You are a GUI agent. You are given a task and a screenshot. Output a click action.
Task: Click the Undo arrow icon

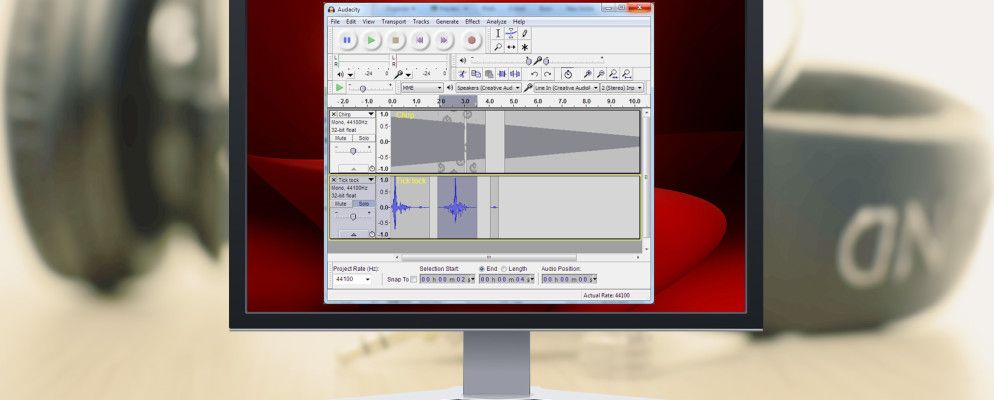click(534, 74)
